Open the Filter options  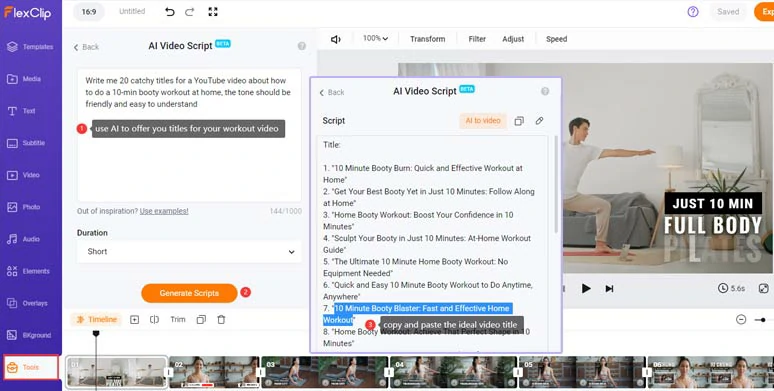tap(477, 39)
